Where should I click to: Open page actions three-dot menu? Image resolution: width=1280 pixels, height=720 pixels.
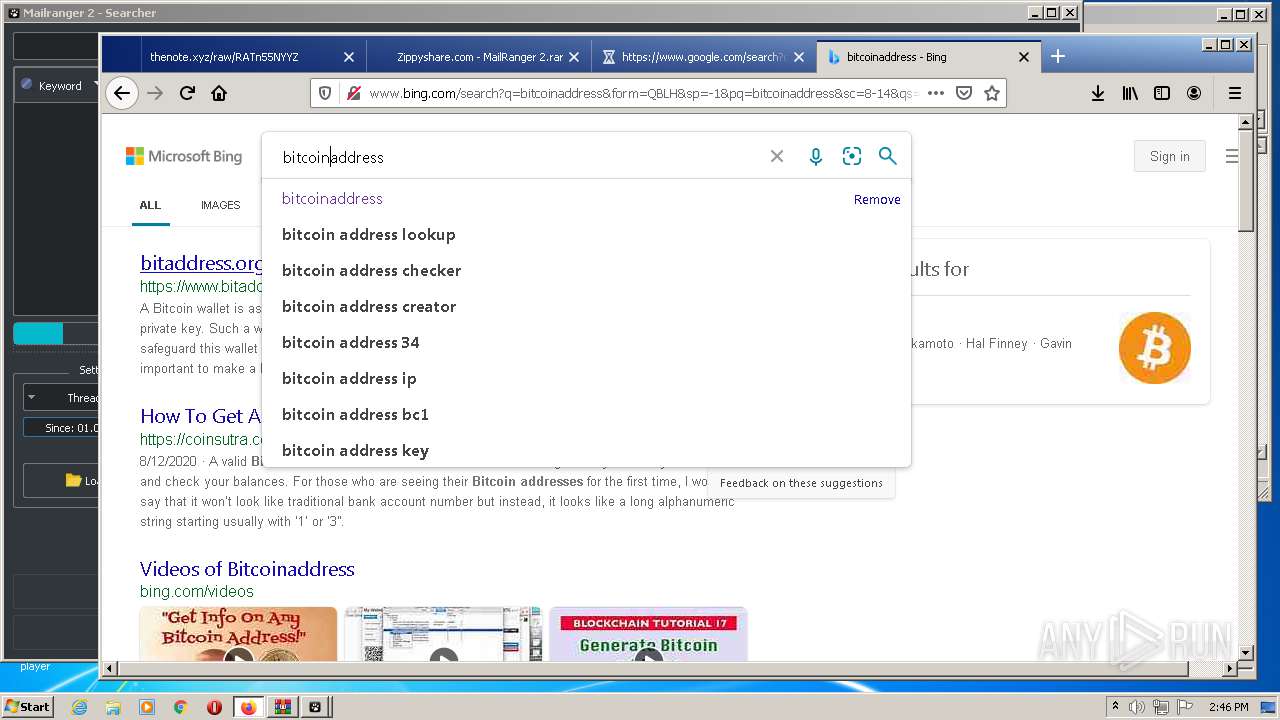(x=936, y=93)
